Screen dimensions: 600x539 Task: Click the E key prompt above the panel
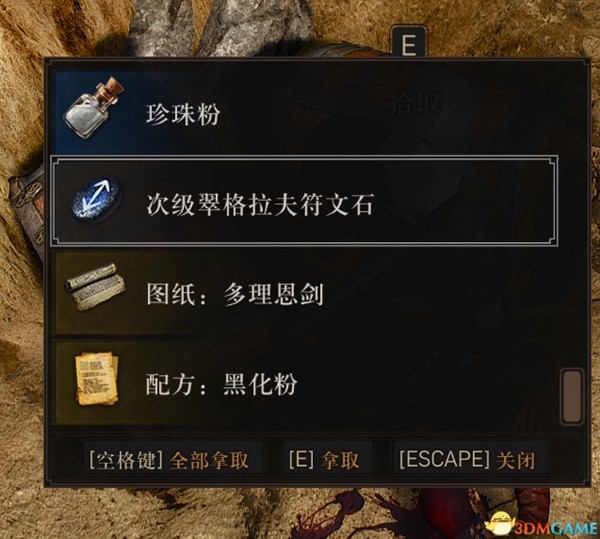(x=408, y=42)
